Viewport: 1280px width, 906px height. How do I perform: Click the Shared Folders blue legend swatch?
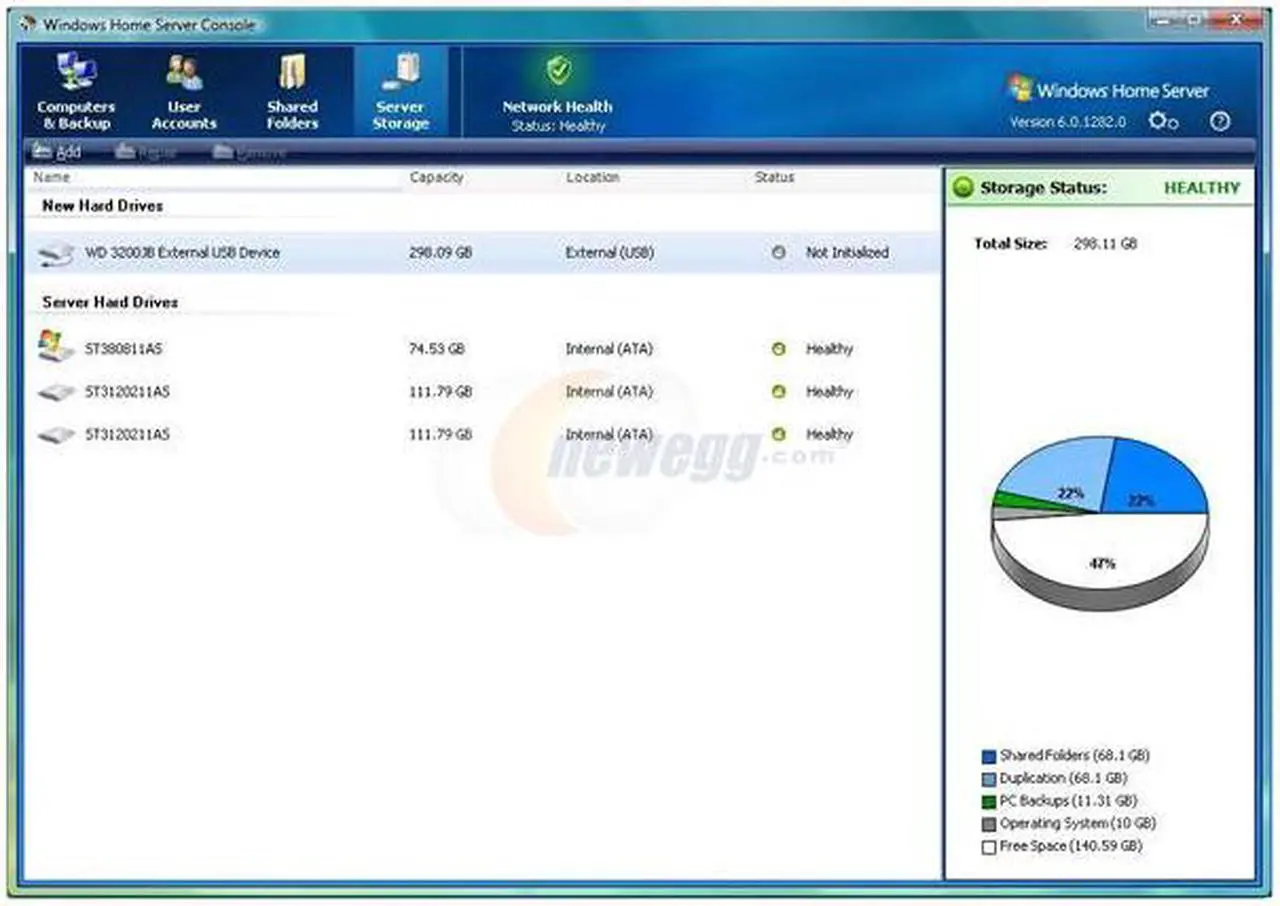click(989, 757)
